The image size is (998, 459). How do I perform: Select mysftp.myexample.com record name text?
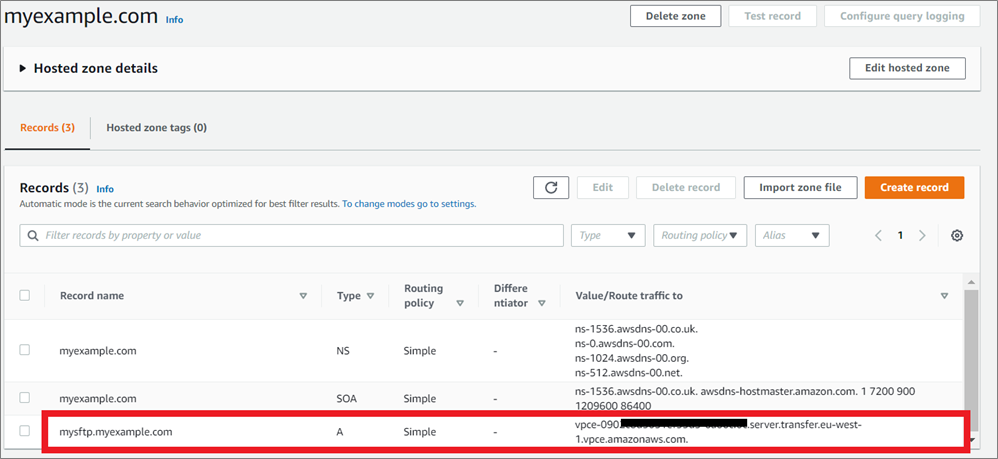[116, 432]
